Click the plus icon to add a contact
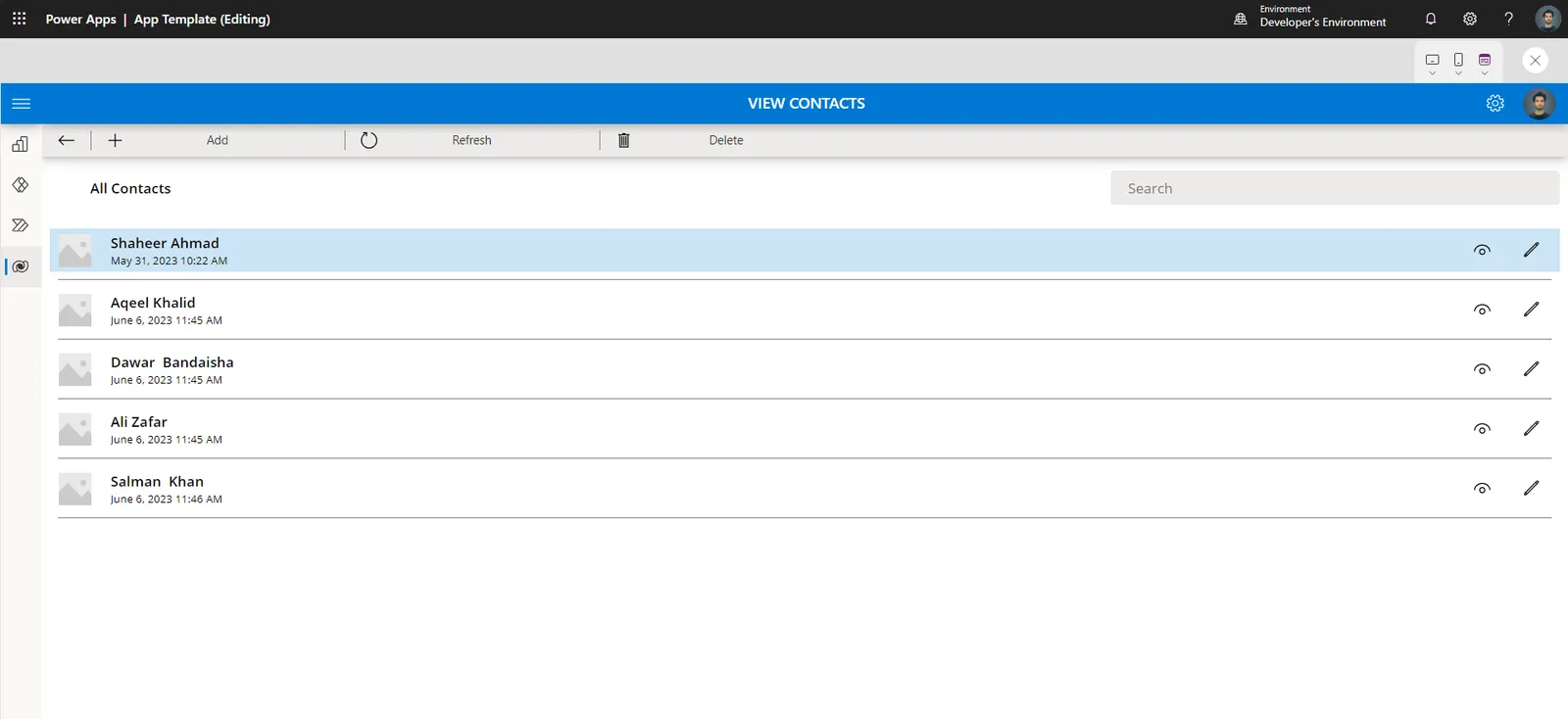The height and width of the screenshot is (719, 1568). (x=115, y=140)
